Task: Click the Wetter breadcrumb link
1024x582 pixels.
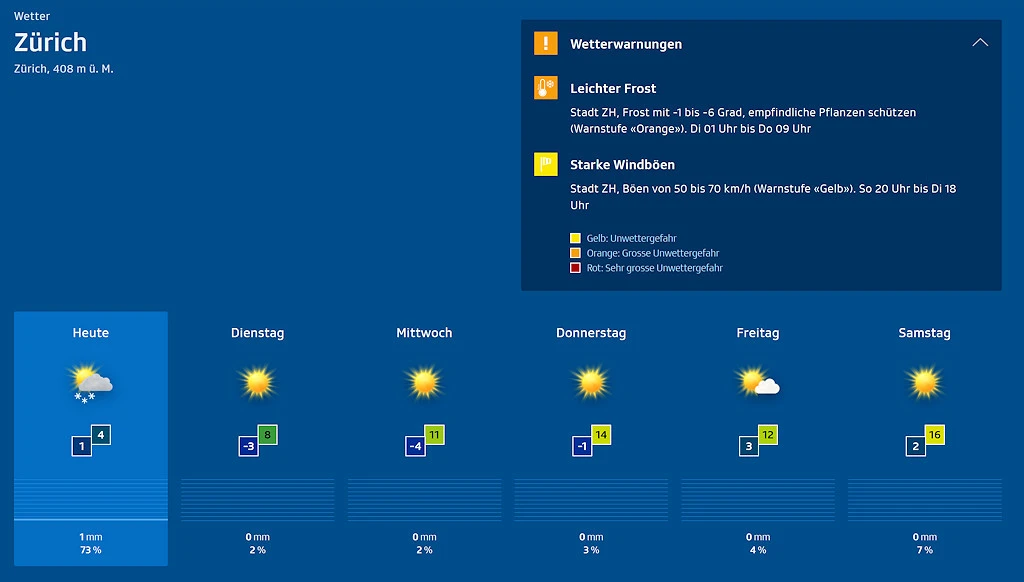Action: point(32,17)
